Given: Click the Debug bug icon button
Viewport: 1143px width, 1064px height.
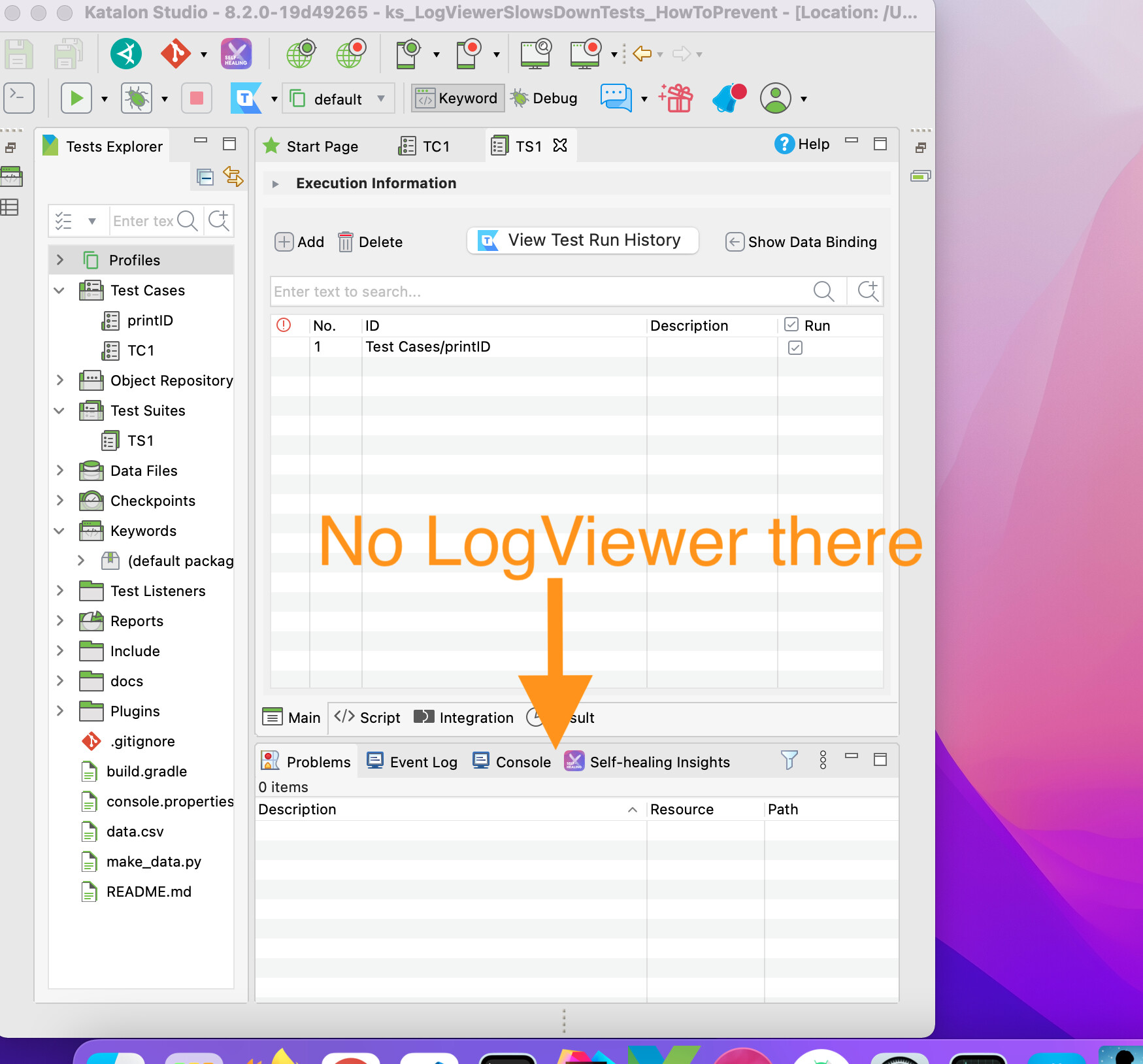Looking at the screenshot, I should pyautogui.click(x=137, y=99).
